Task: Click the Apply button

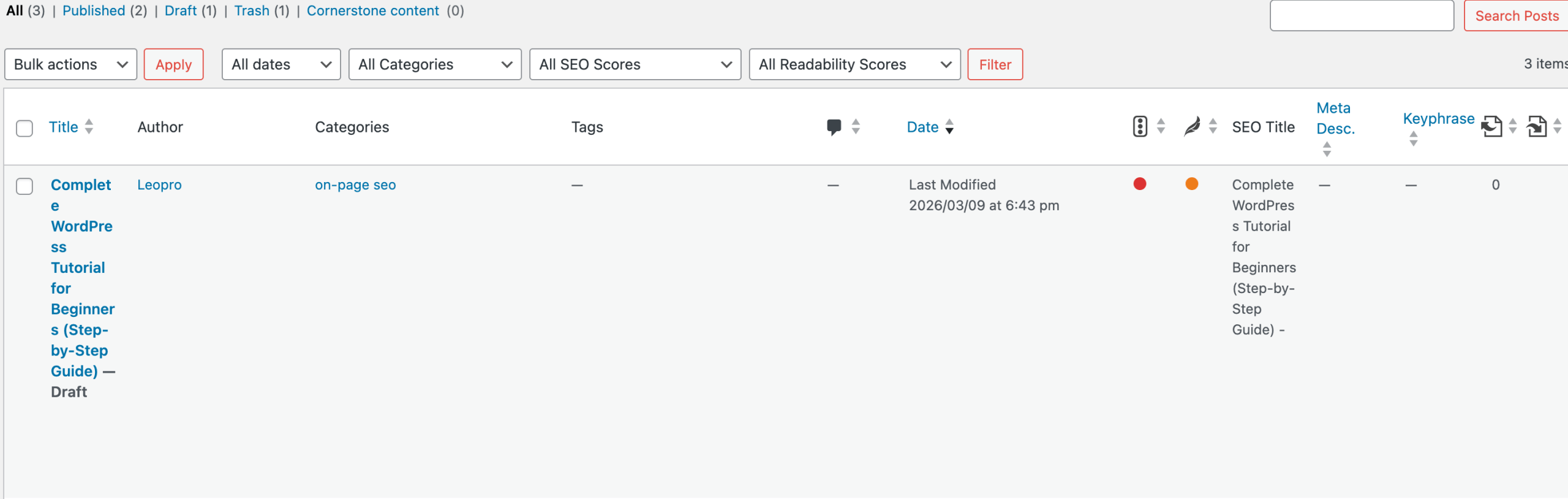Action: (173, 64)
